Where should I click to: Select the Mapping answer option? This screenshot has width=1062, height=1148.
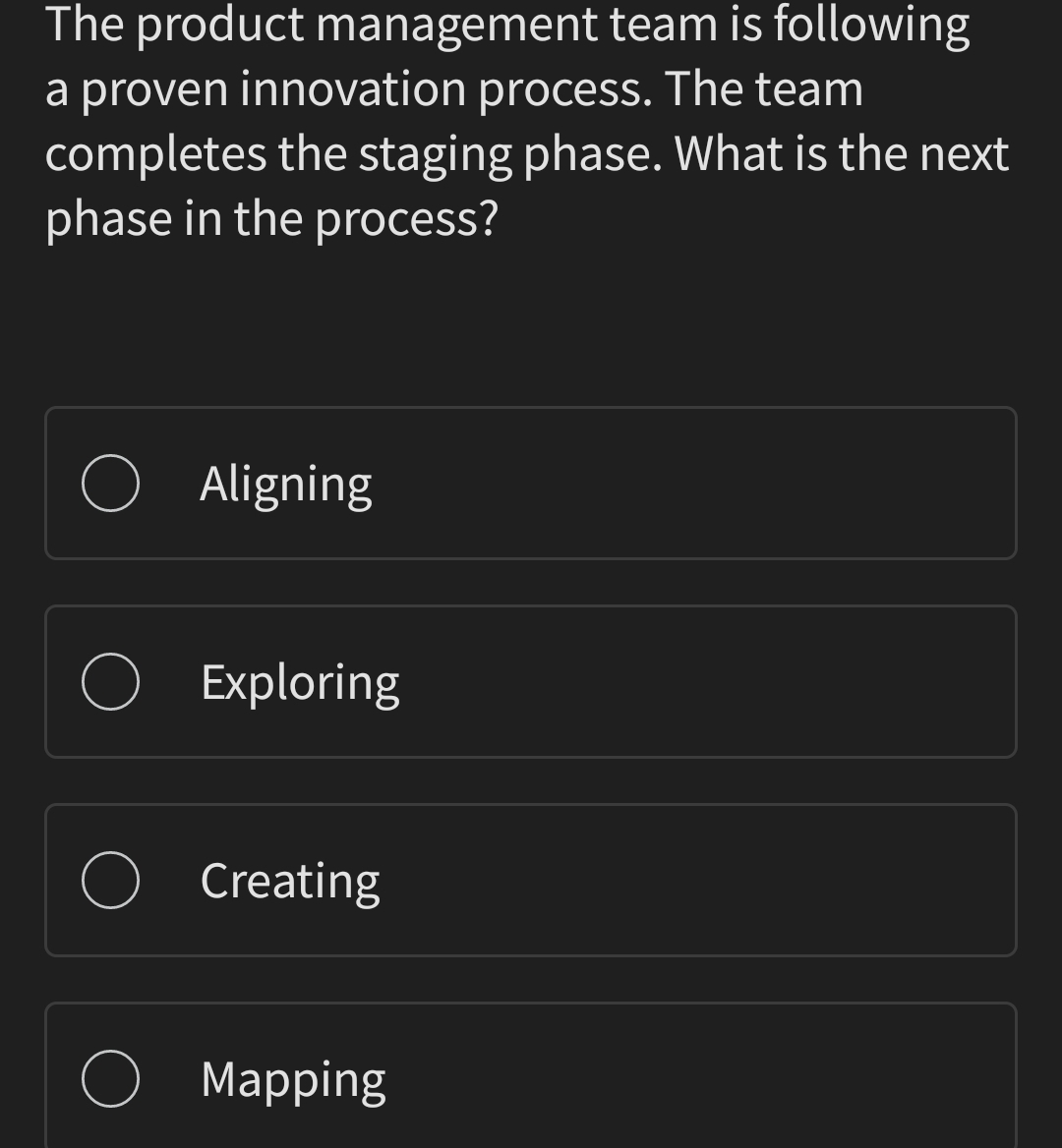point(531,1078)
